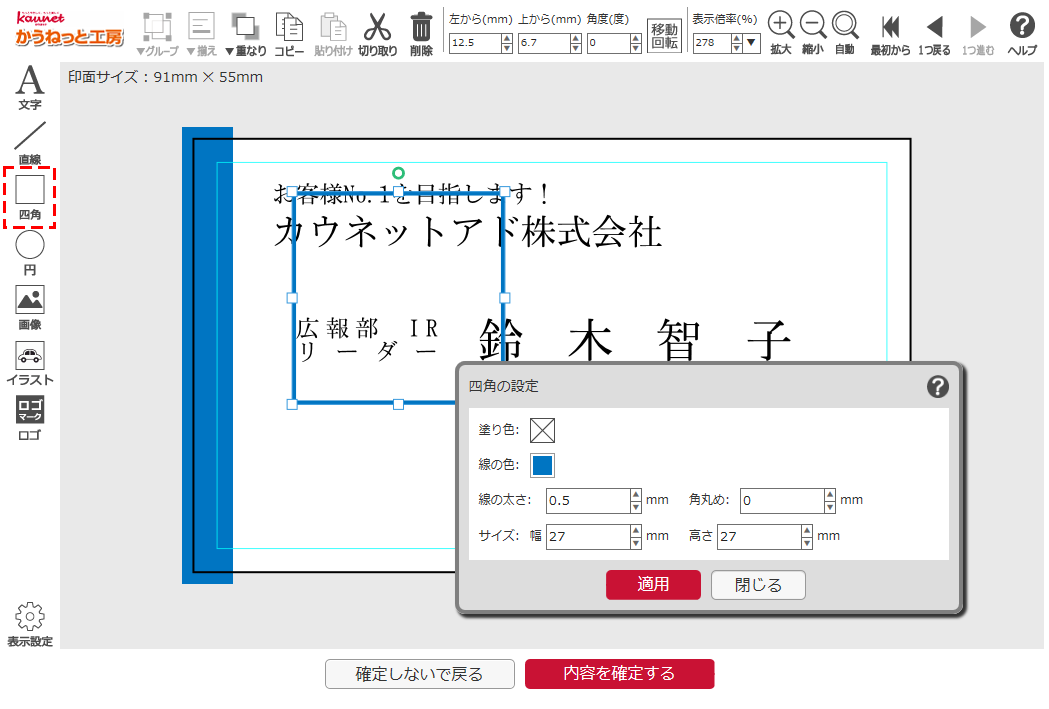Click 1つ進む redo arrow
This screenshot has height=709, width=1049.
[977, 34]
